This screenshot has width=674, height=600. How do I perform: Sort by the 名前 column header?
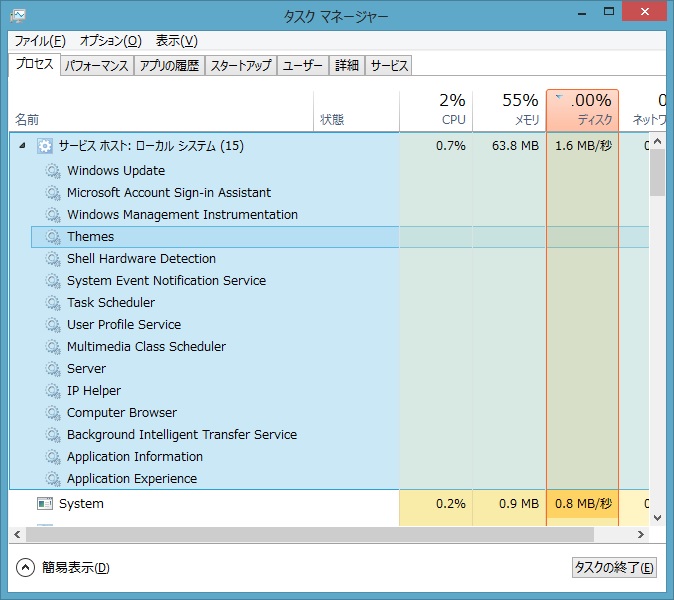[161, 111]
